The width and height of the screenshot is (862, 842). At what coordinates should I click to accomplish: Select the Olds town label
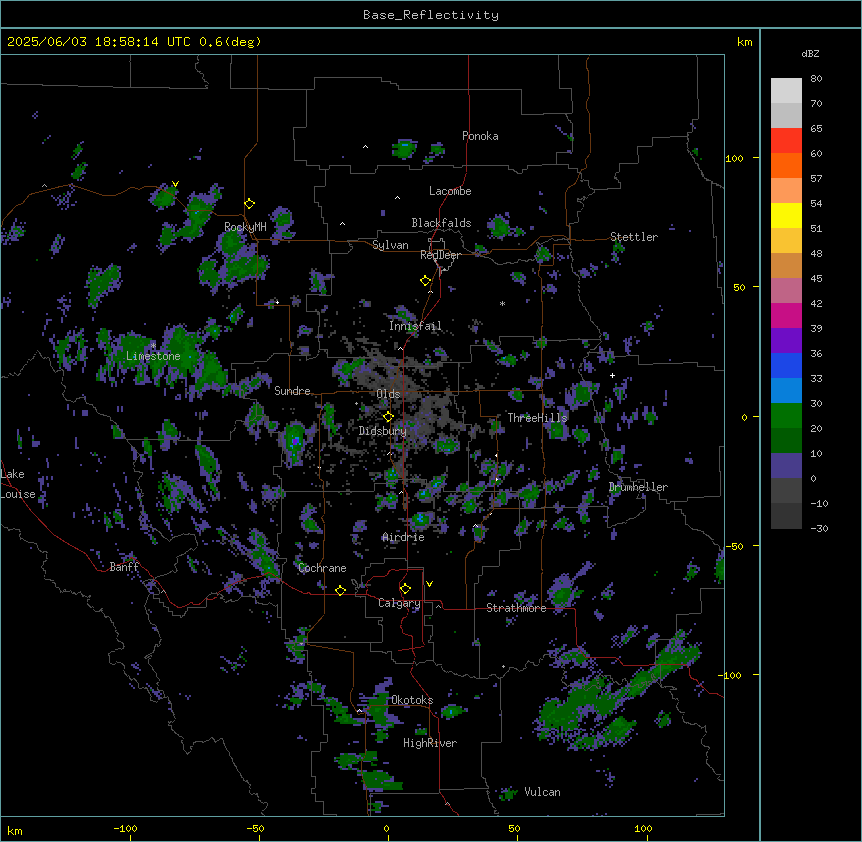[x=388, y=394]
